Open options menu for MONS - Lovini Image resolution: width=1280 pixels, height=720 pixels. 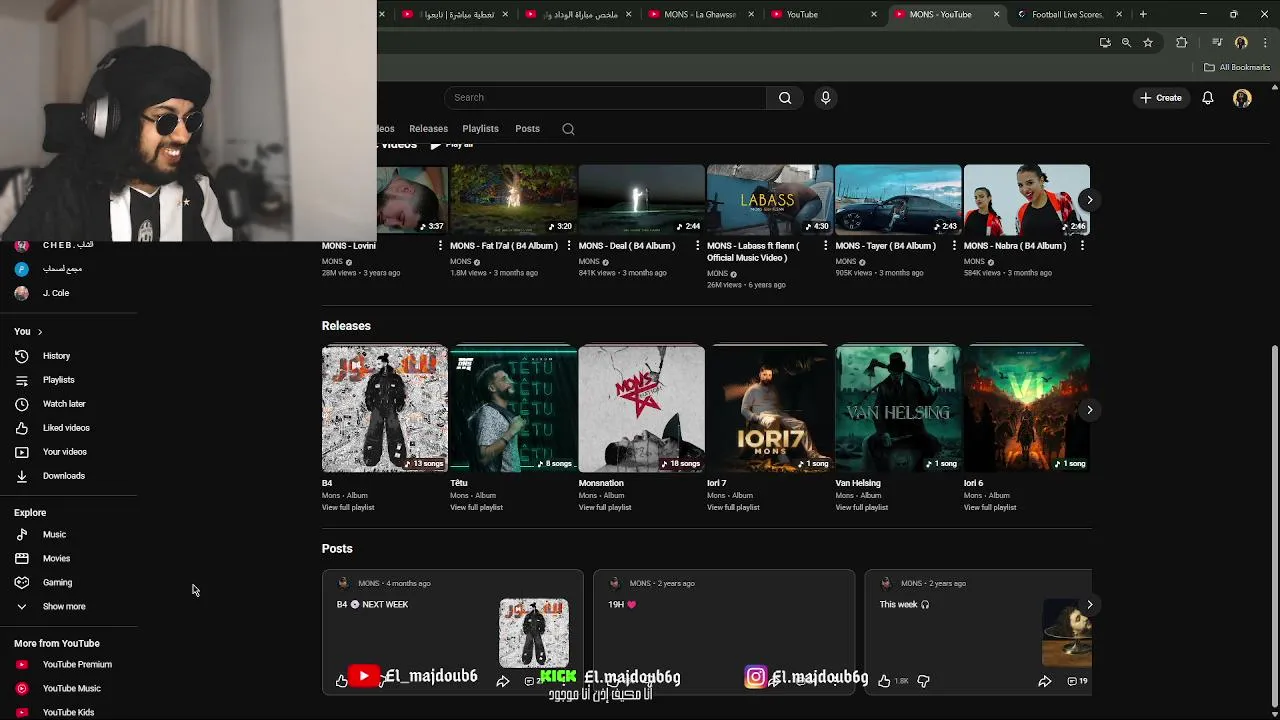[440, 246]
